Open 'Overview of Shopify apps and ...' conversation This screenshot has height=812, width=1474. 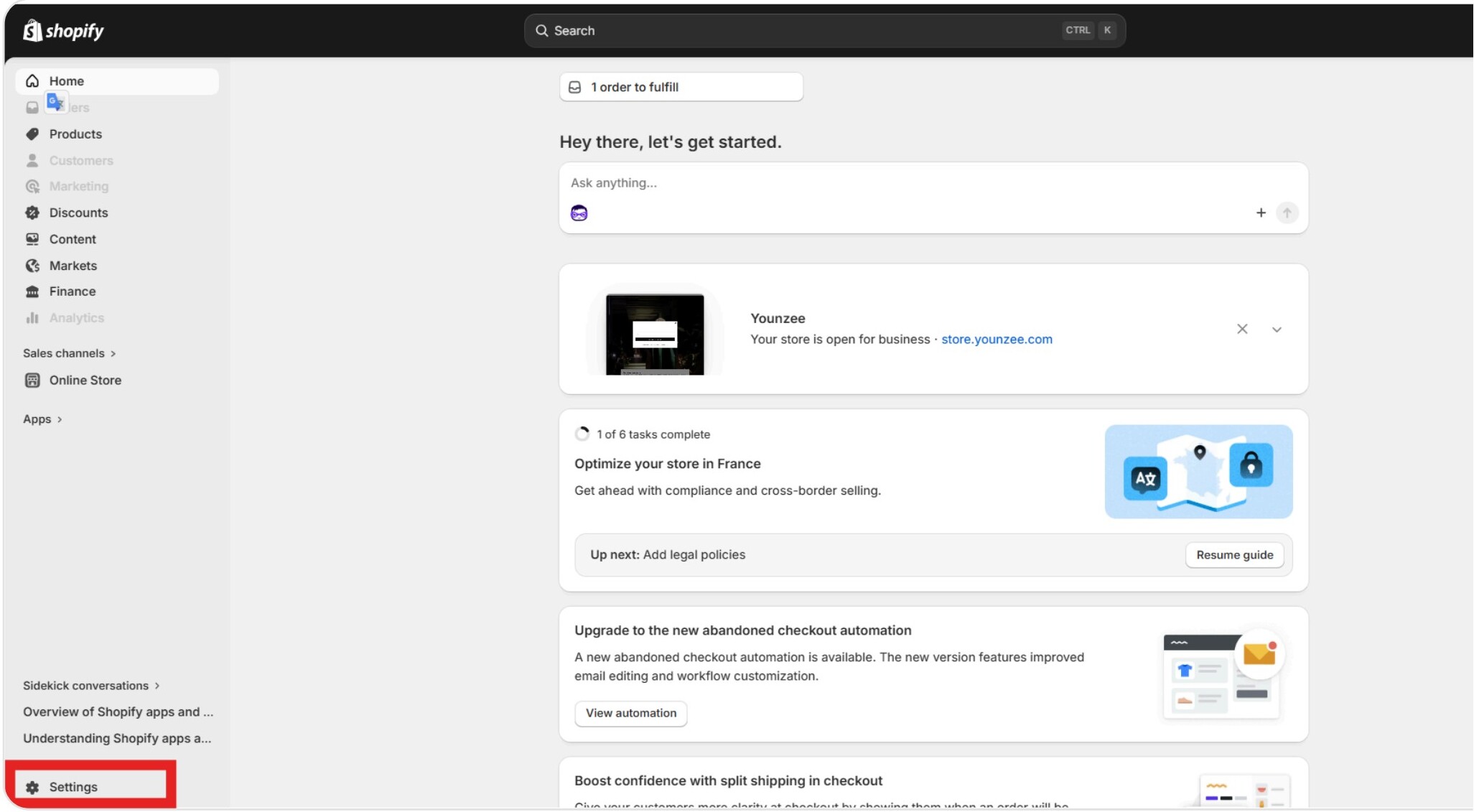(x=118, y=712)
